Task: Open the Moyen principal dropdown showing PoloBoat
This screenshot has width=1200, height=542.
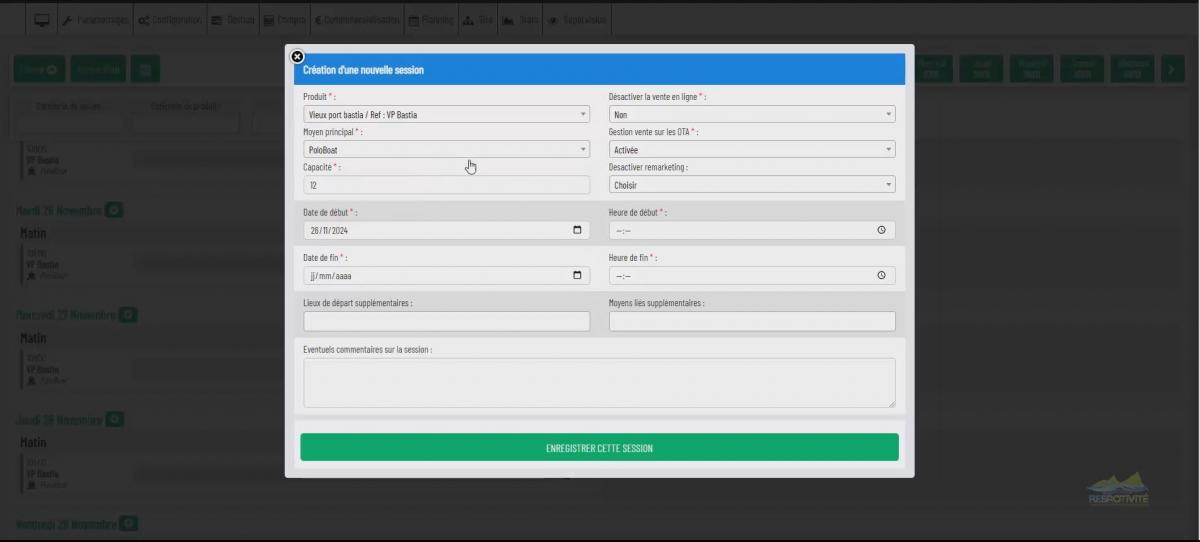Action: [x=446, y=150]
